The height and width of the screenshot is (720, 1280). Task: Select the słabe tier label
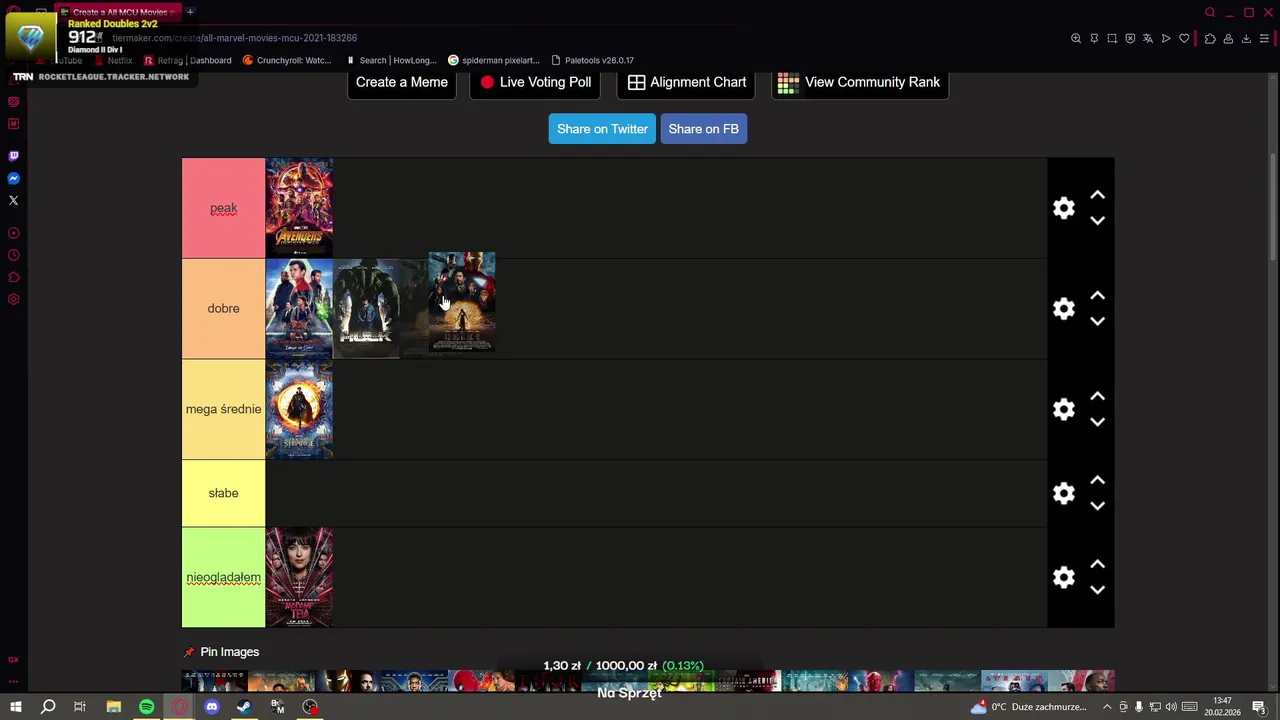pos(223,493)
